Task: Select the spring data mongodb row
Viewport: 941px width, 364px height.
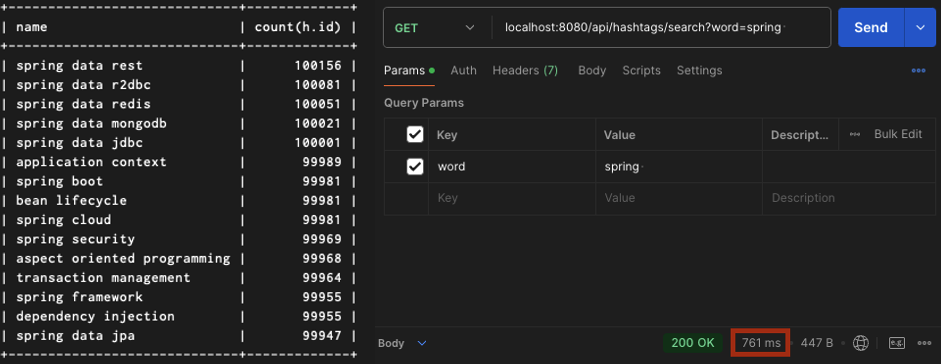Action: point(179,124)
